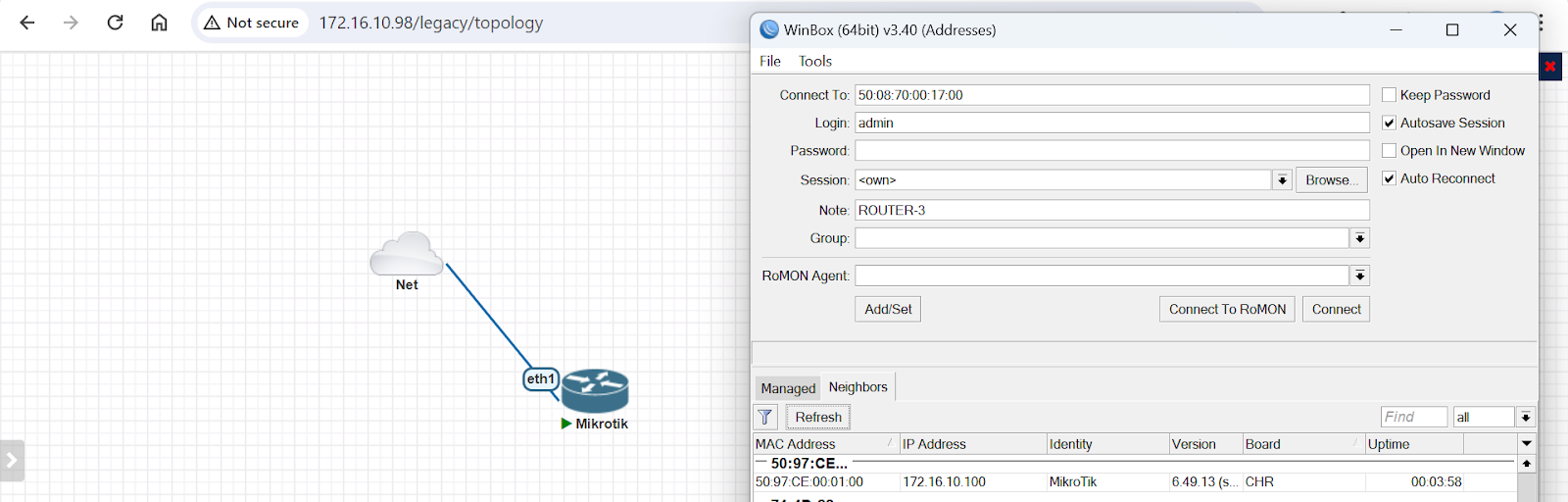
Task: Click the WinBox title bar app icon
Action: (769, 29)
